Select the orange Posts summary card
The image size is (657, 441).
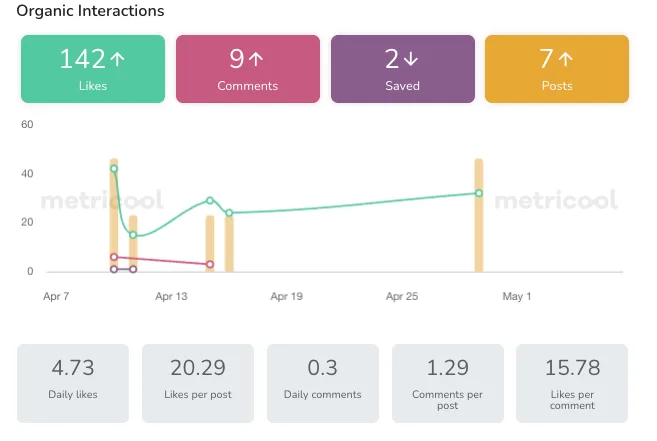[x=557, y=69]
